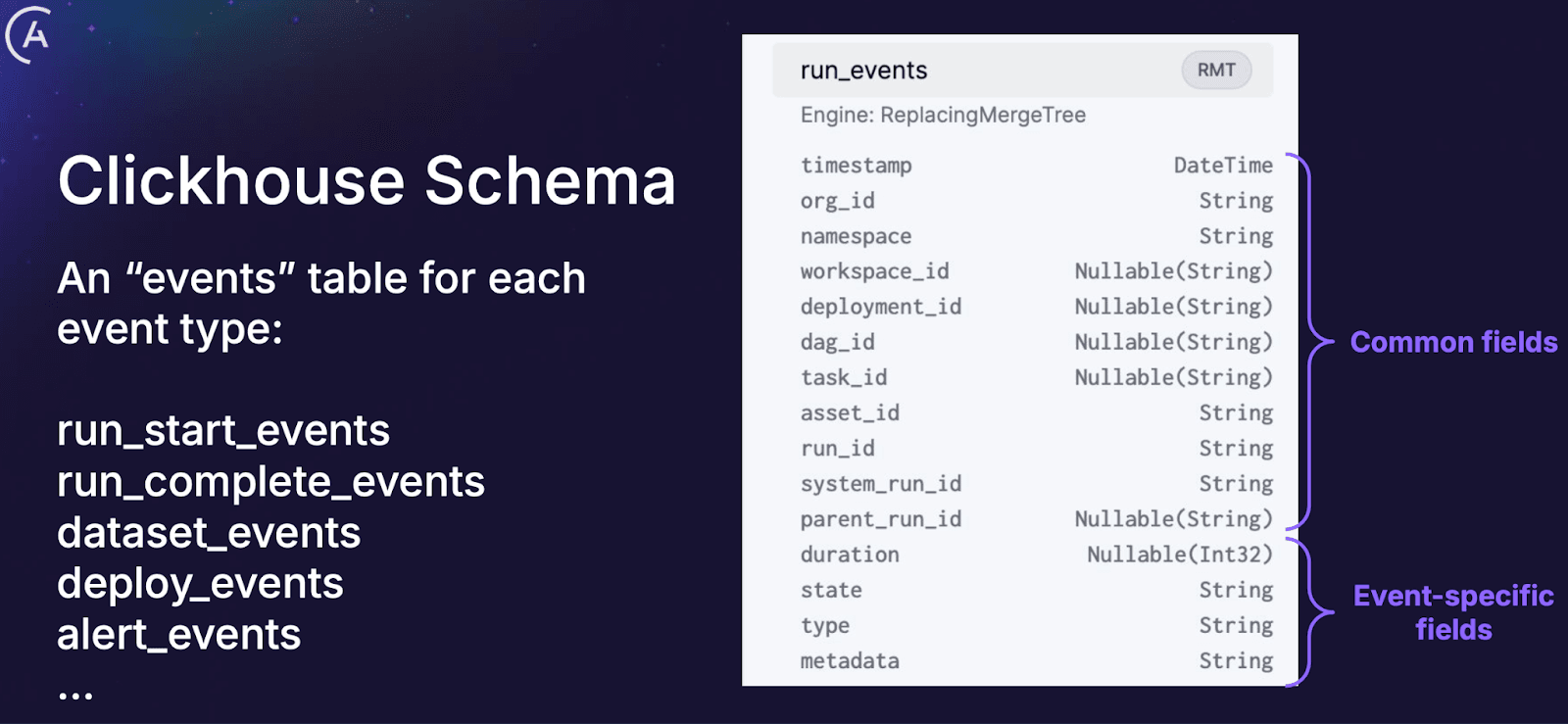Click the Engine: ReplacingMergeTree label

click(x=943, y=116)
